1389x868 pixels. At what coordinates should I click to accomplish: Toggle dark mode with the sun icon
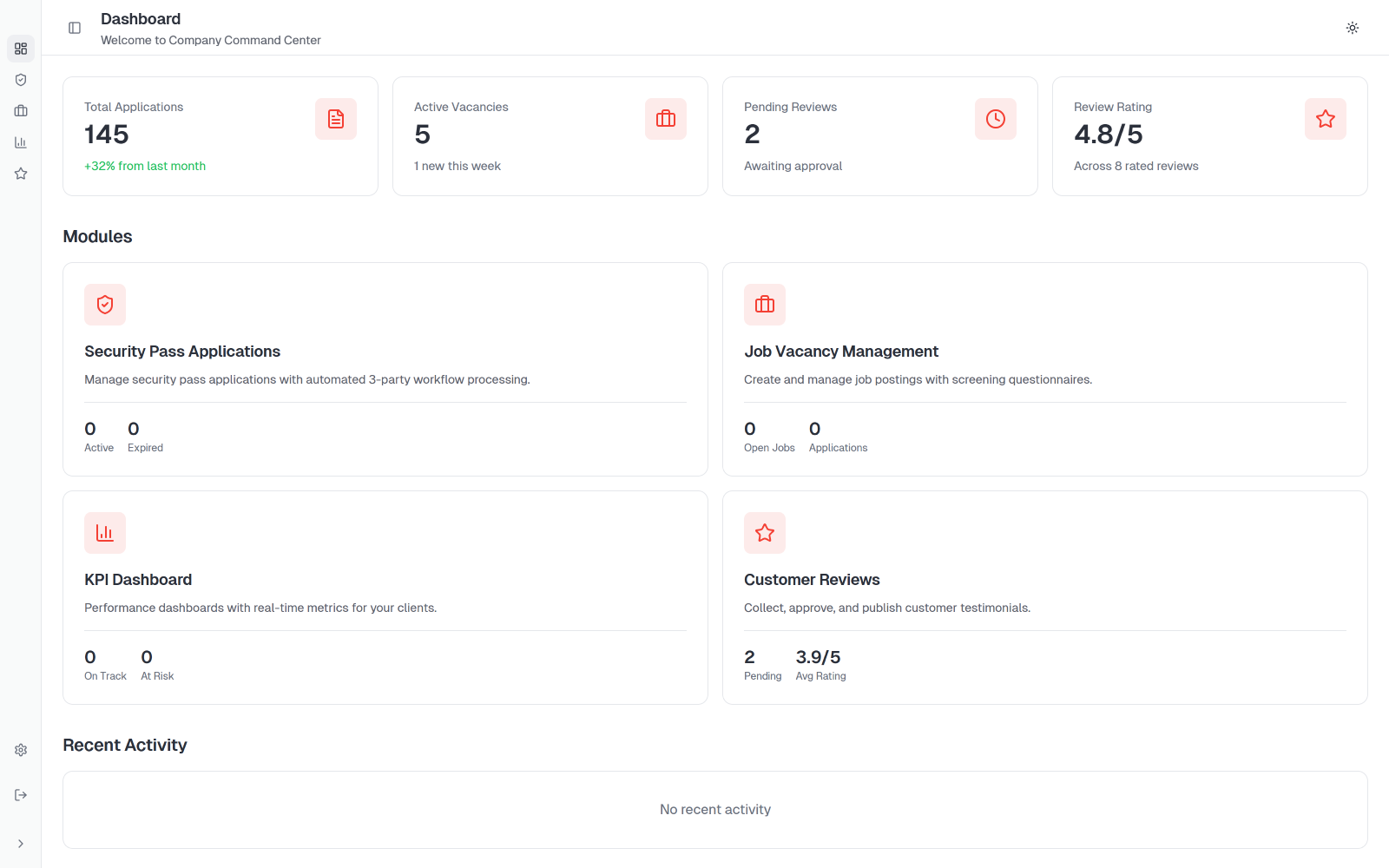pos(1352,27)
